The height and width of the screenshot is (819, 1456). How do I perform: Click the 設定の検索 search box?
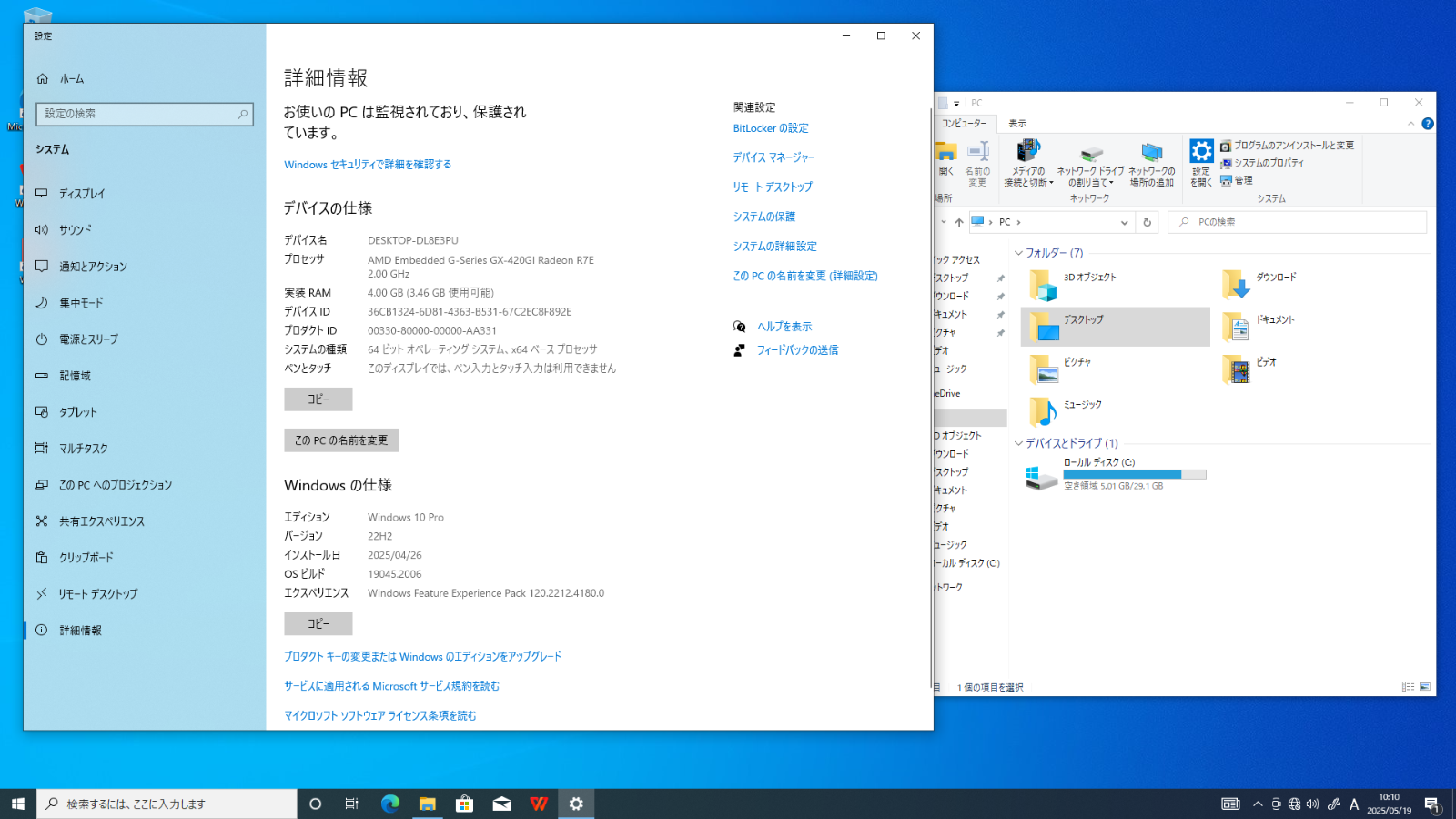click(x=144, y=114)
